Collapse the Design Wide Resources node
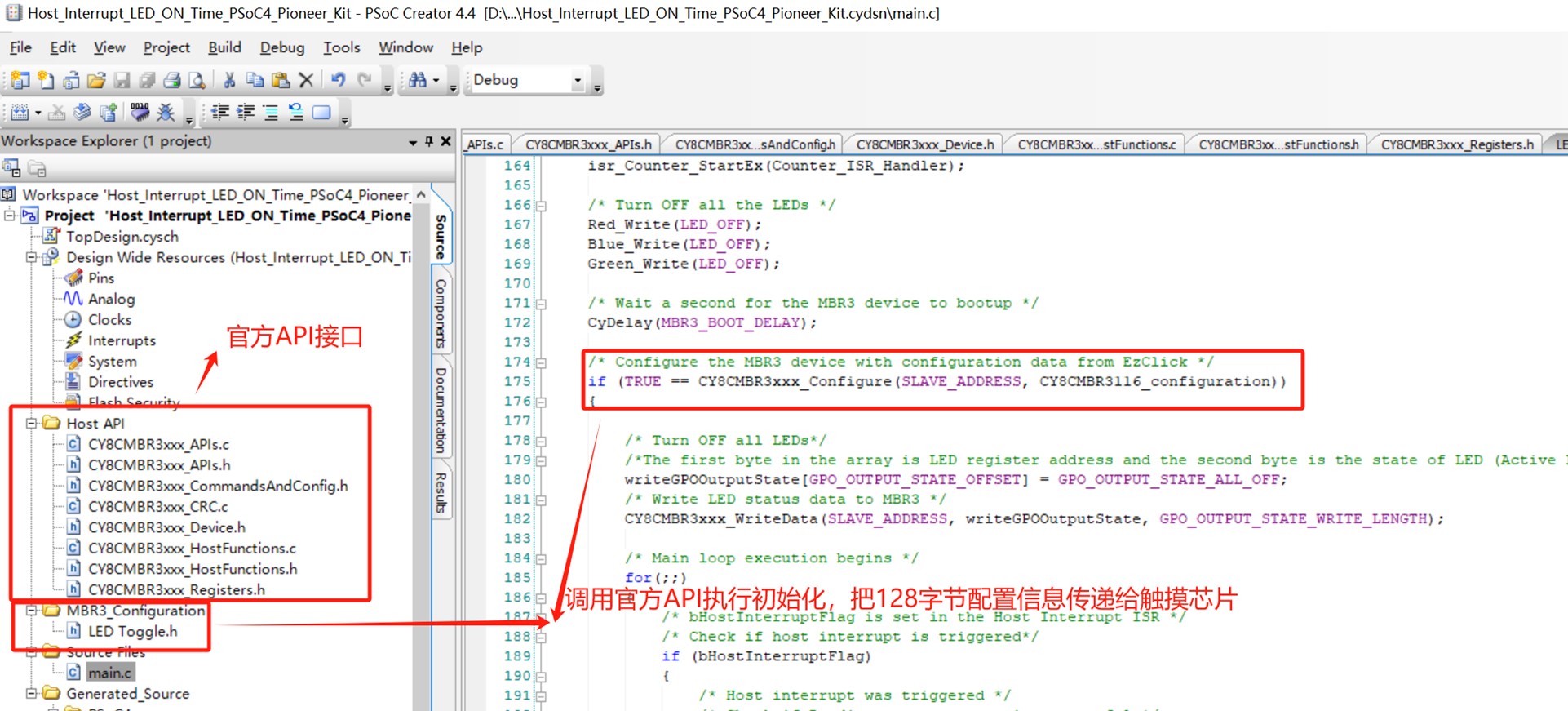Viewport: 1568px width, 711px height. [31, 257]
